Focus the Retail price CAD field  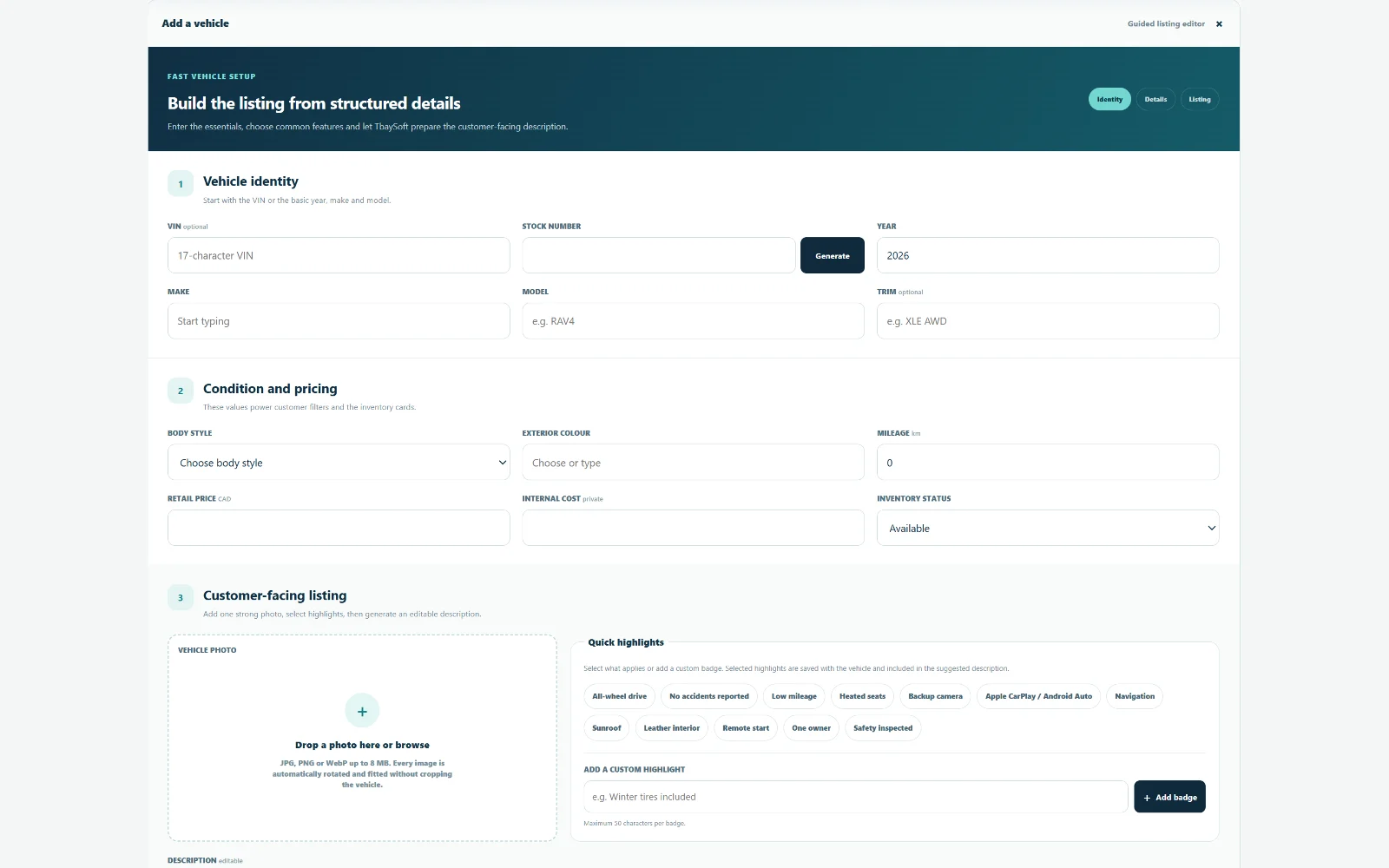(339, 528)
